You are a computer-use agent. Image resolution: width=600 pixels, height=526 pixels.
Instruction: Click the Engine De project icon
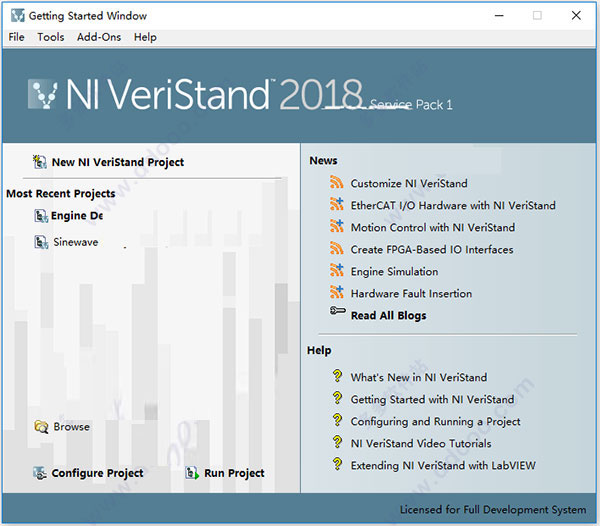click(41, 216)
